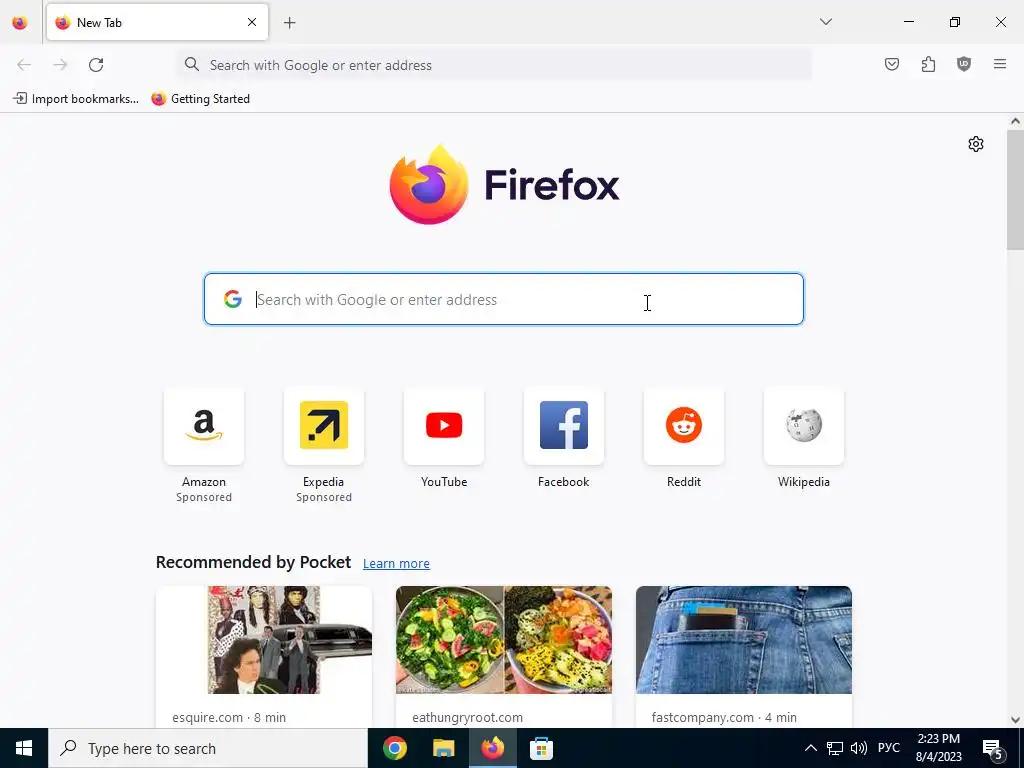
Task: Open the Action Center notifications
Action: click(993, 748)
